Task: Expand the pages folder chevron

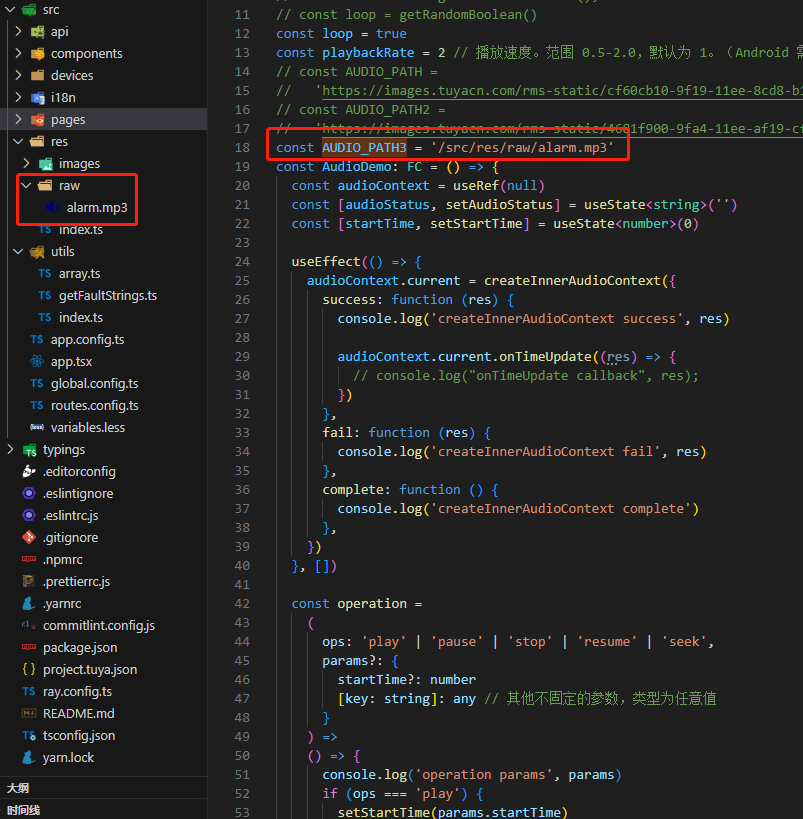Action: pyautogui.click(x=18, y=119)
